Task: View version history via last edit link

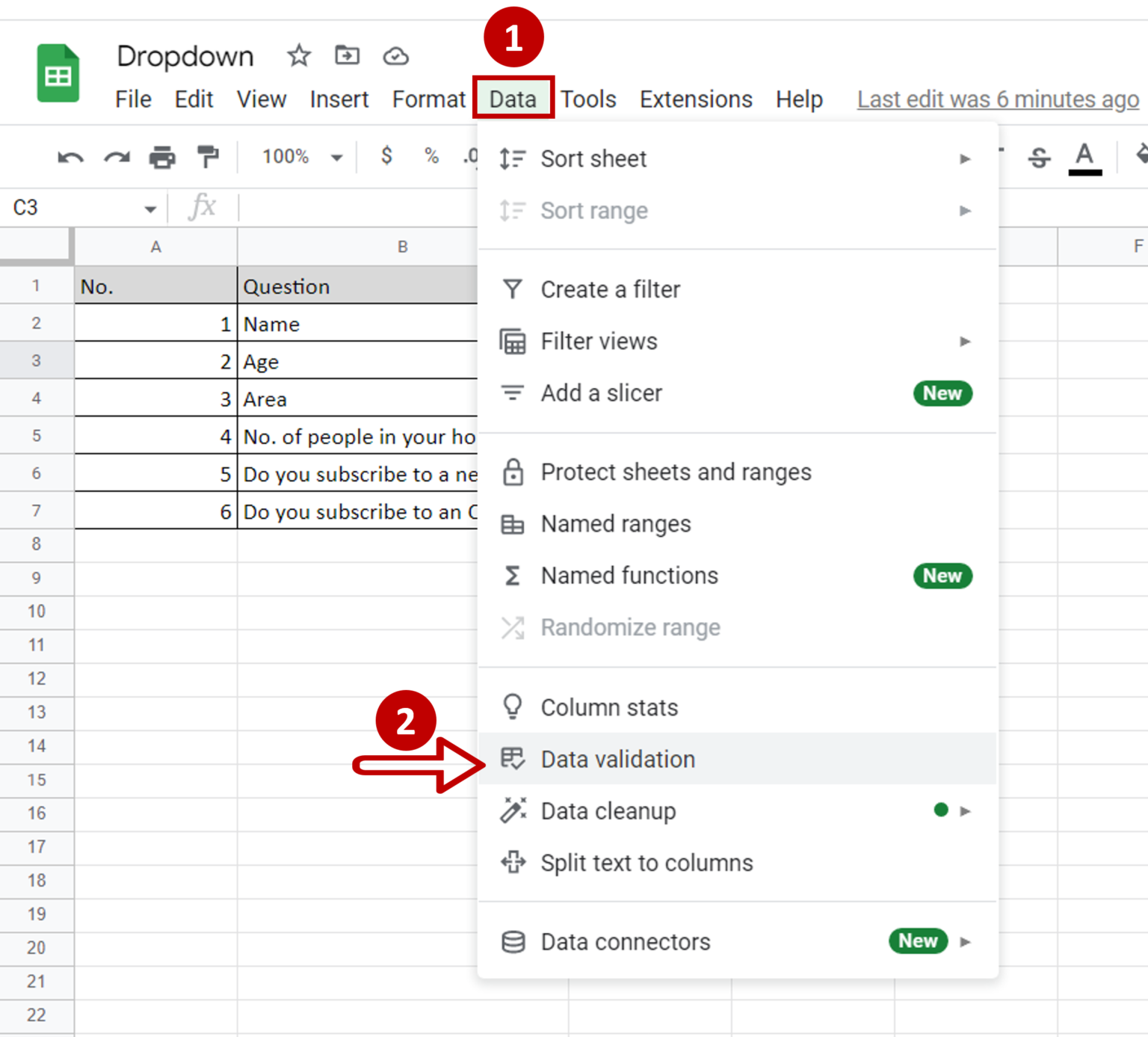Action: pyautogui.click(x=996, y=99)
